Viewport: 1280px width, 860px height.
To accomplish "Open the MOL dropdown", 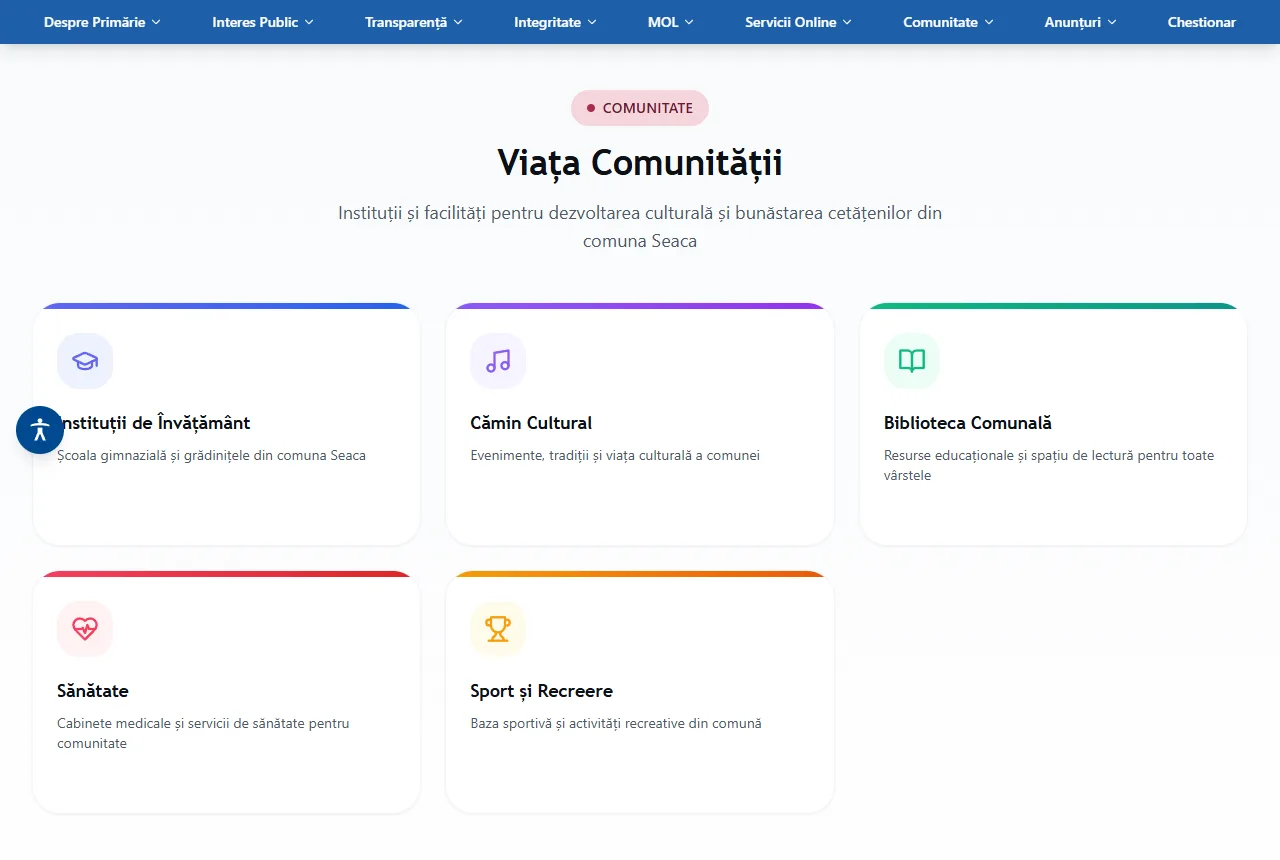I will [x=671, y=22].
